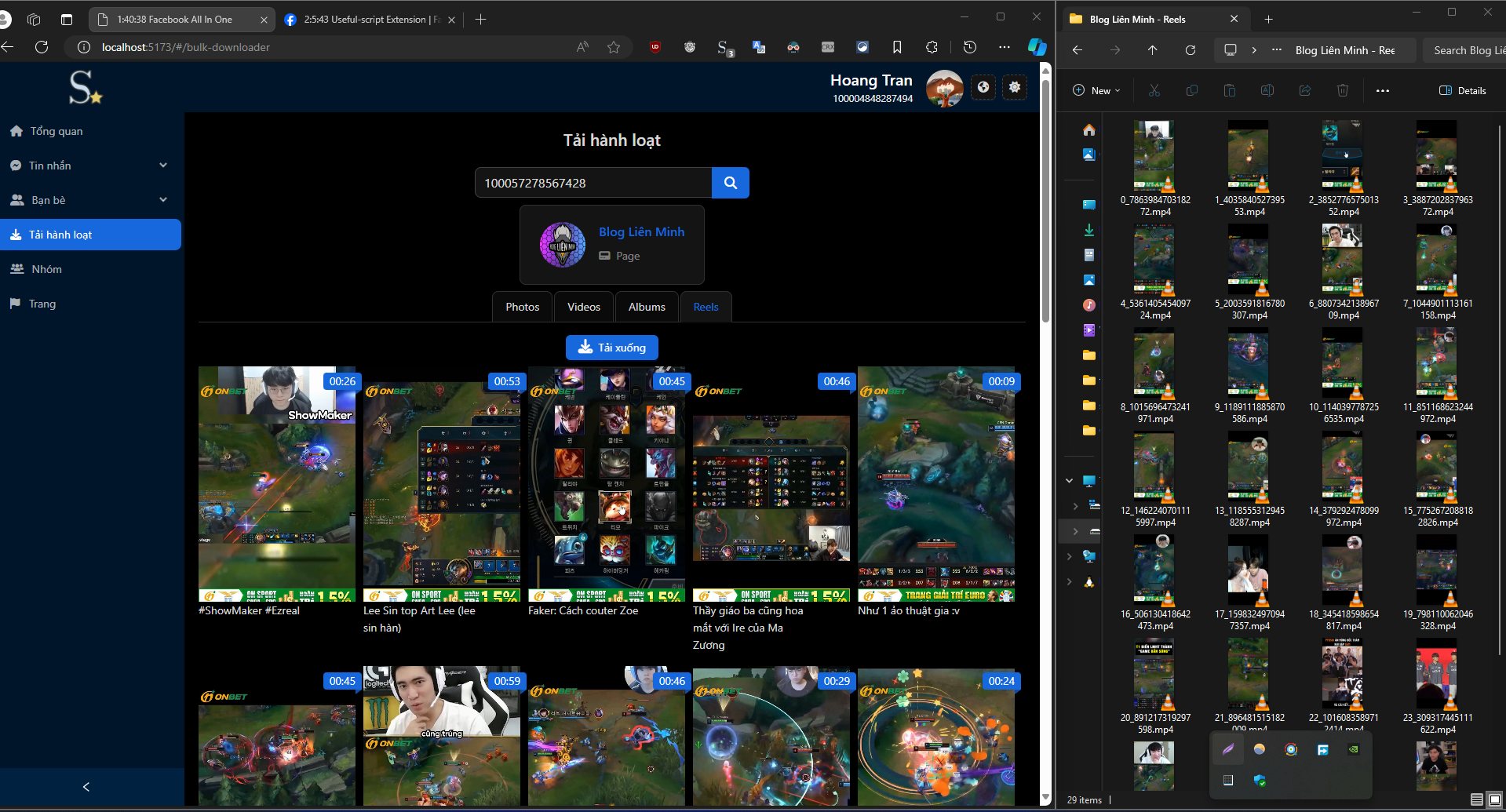Click the share icon in Explorer toolbar
Viewport: 1506px width, 812px height.
[x=1305, y=90]
